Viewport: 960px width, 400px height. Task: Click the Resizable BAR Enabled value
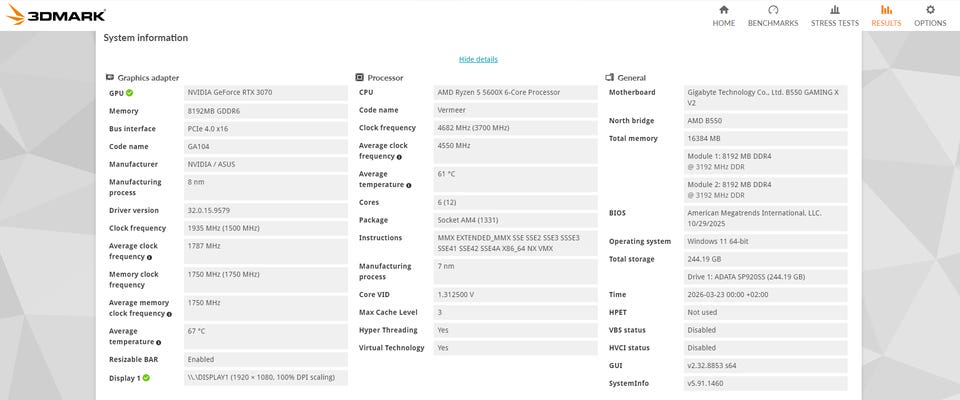[266, 360]
